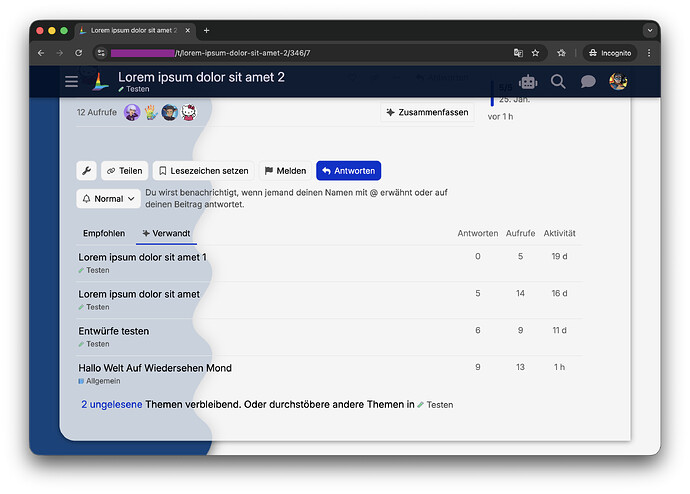
Task: Open topic Entwürfe testen
Action: tap(114, 331)
